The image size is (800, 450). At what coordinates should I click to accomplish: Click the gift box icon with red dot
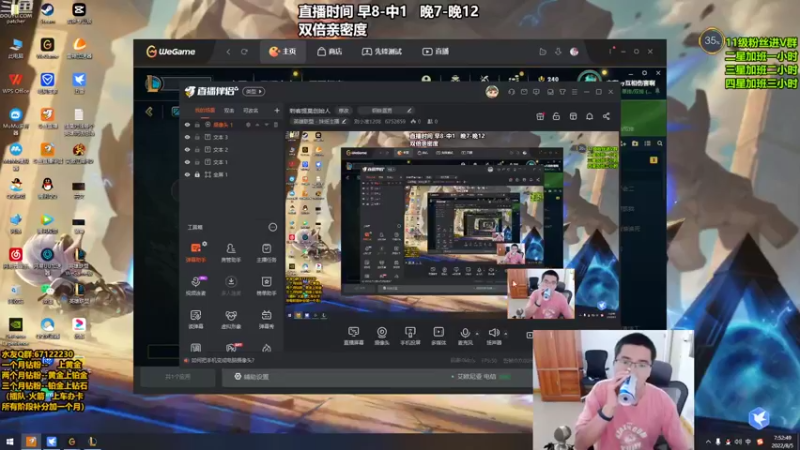[540, 116]
